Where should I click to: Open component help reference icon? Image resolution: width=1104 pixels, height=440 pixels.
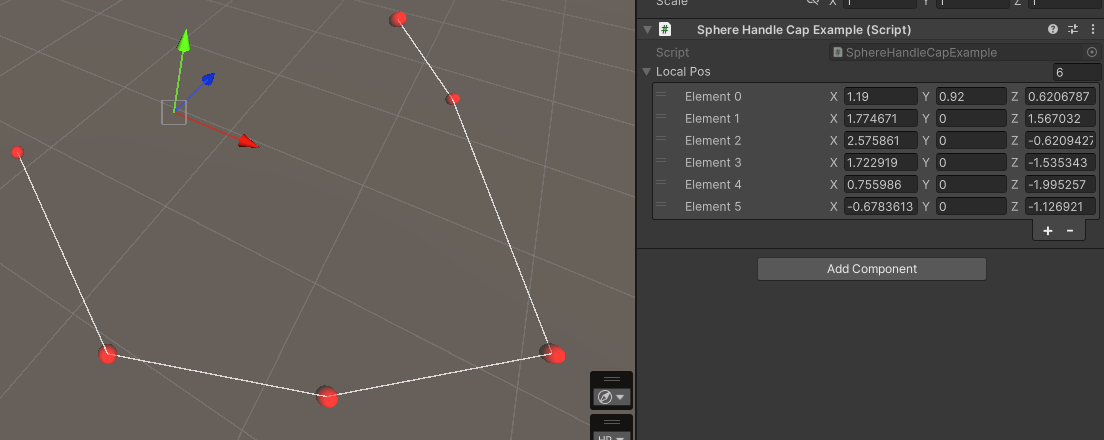[1053, 30]
